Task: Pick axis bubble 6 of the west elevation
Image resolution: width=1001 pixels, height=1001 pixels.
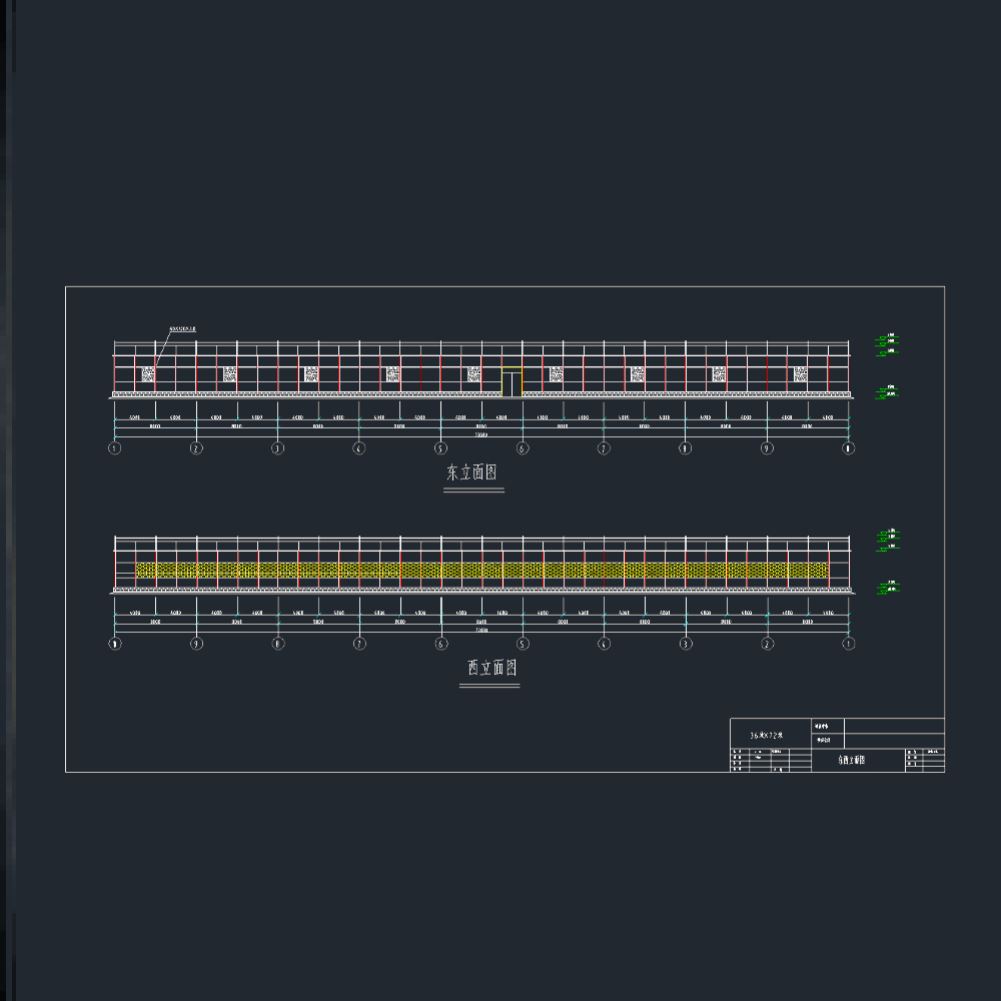Action: [x=441, y=644]
